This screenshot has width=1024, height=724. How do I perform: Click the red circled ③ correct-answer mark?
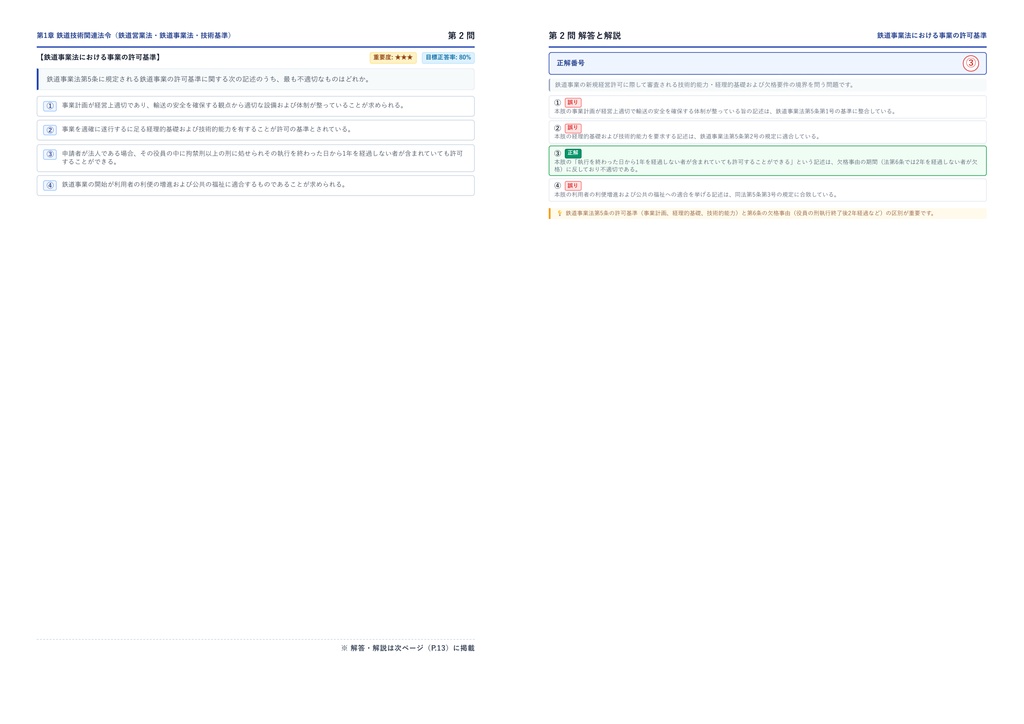point(970,63)
